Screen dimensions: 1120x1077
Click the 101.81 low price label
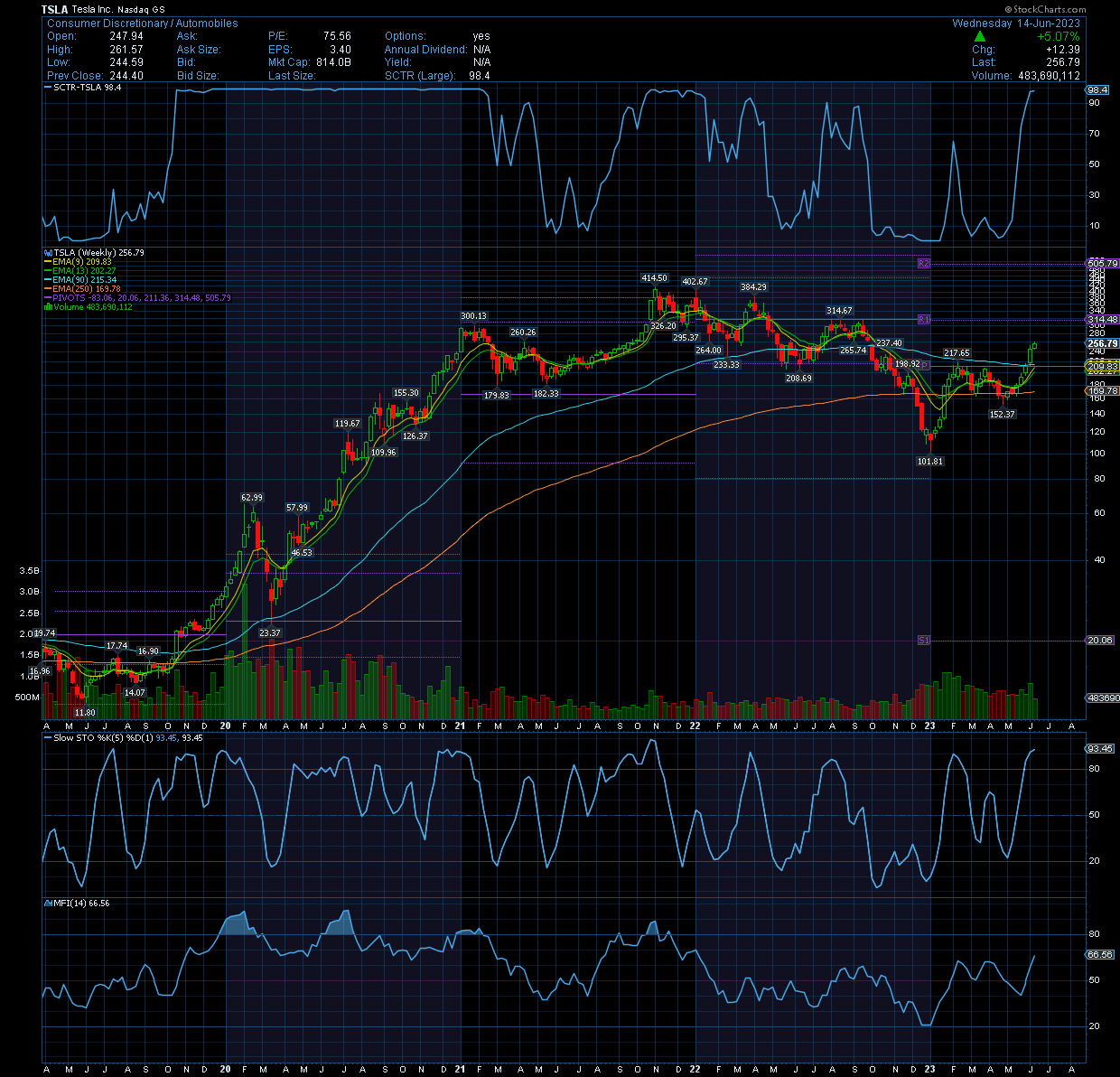pos(929,462)
